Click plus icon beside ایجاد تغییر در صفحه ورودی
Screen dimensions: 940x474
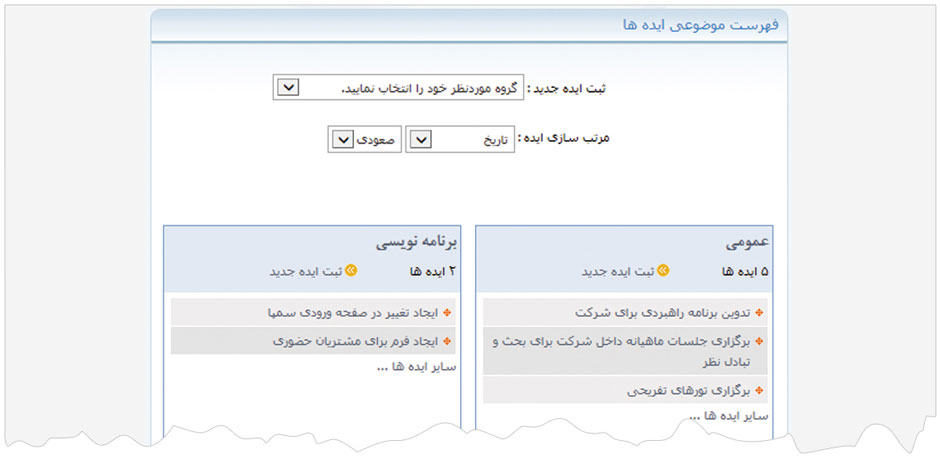tap(447, 313)
